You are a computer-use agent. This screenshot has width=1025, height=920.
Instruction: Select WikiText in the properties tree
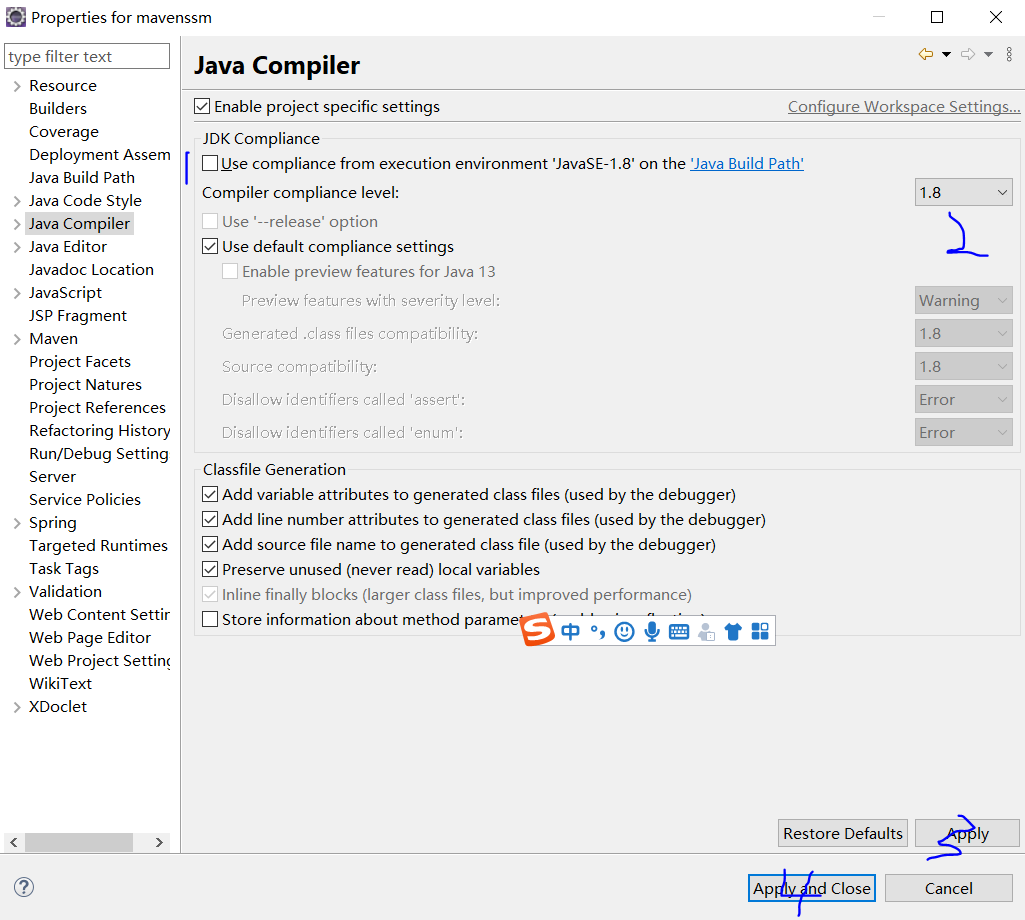click(x=60, y=683)
